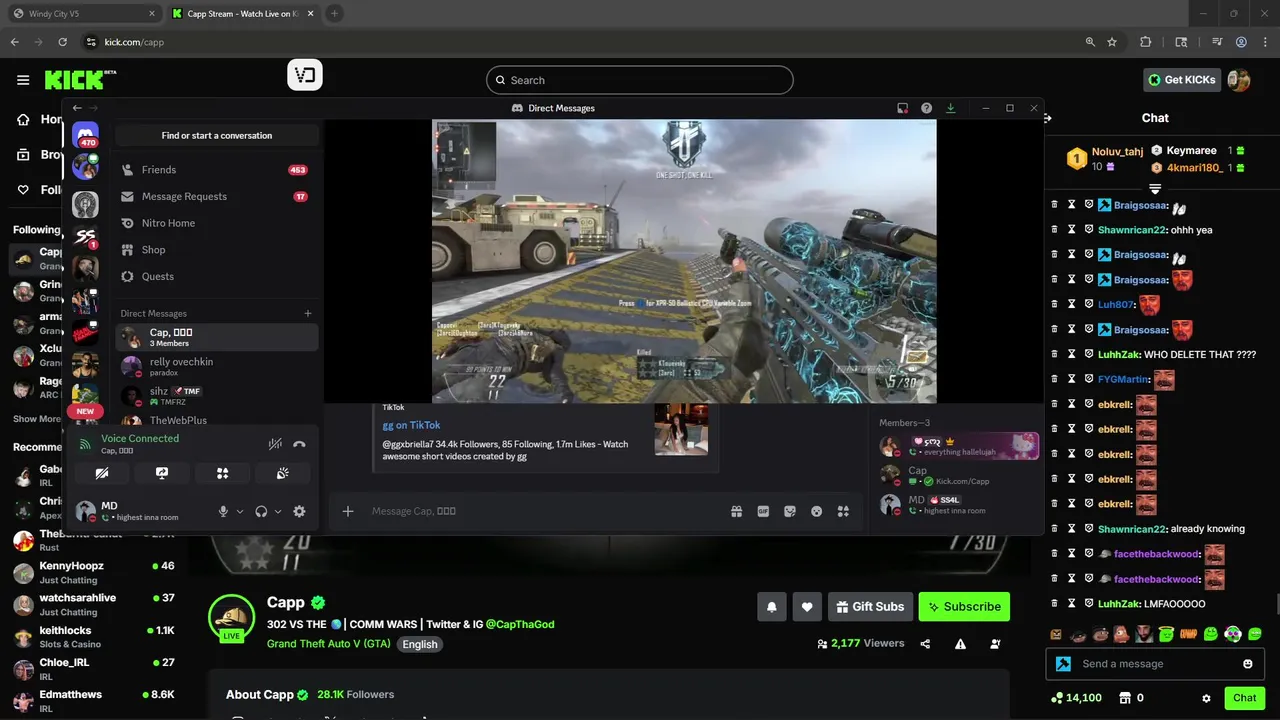1280x720 pixels.
Task: Collapse the Kick chat panel arrow
Action: [1048, 118]
